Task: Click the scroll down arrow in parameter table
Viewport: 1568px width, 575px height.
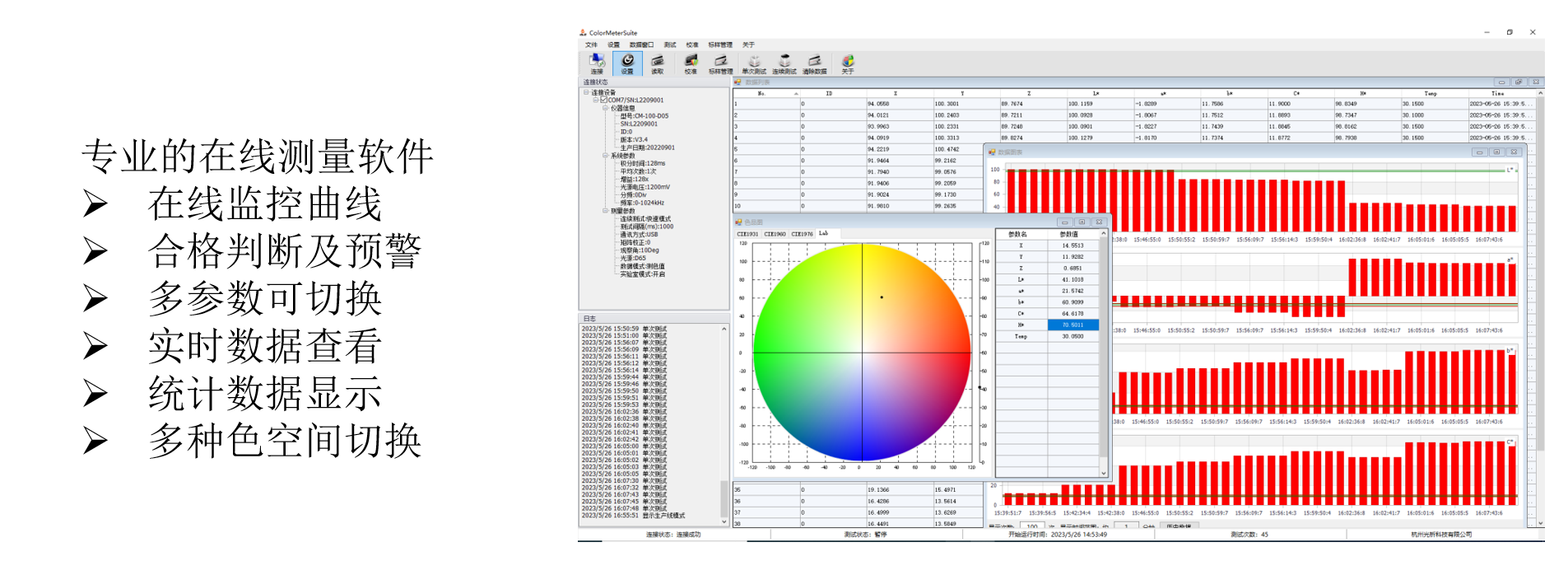Action: tap(1103, 473)
